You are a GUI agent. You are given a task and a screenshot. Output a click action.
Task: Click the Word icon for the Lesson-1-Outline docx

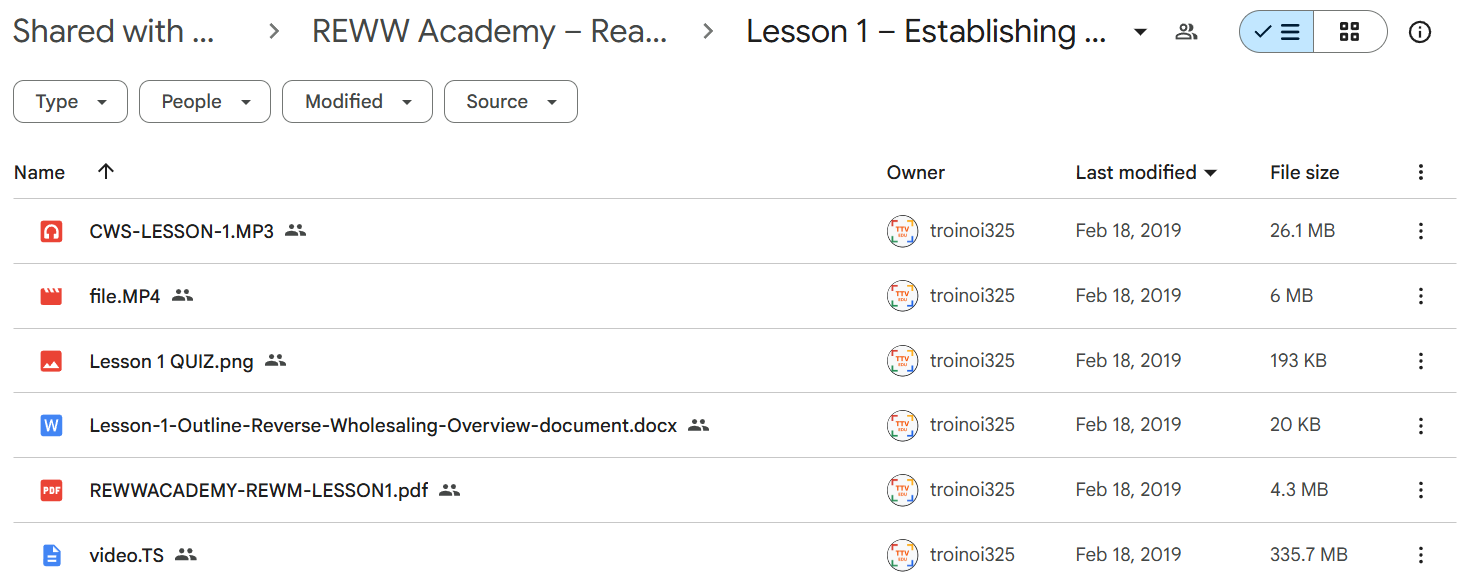tap(51, 425)
